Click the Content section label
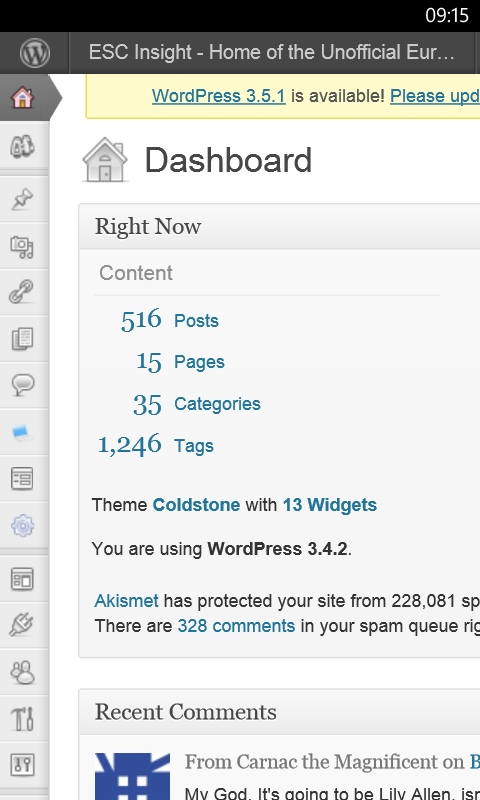The height and width of the screenshot is (800, 480). [136, 273]
